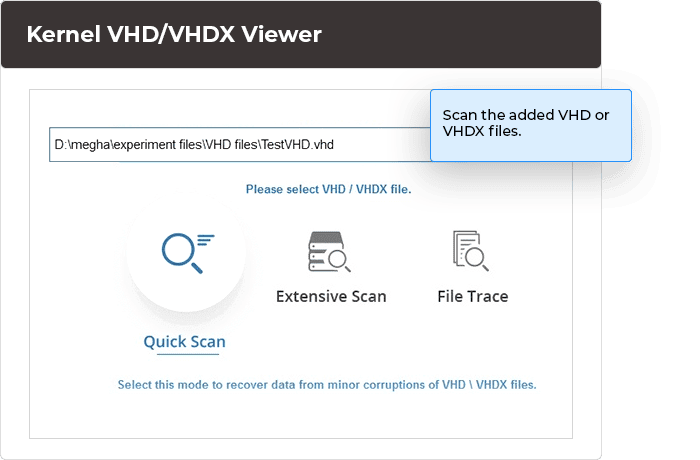The image size is (700, 460).
Task: Click the Quick Scan label
Action: click(184, 342)
